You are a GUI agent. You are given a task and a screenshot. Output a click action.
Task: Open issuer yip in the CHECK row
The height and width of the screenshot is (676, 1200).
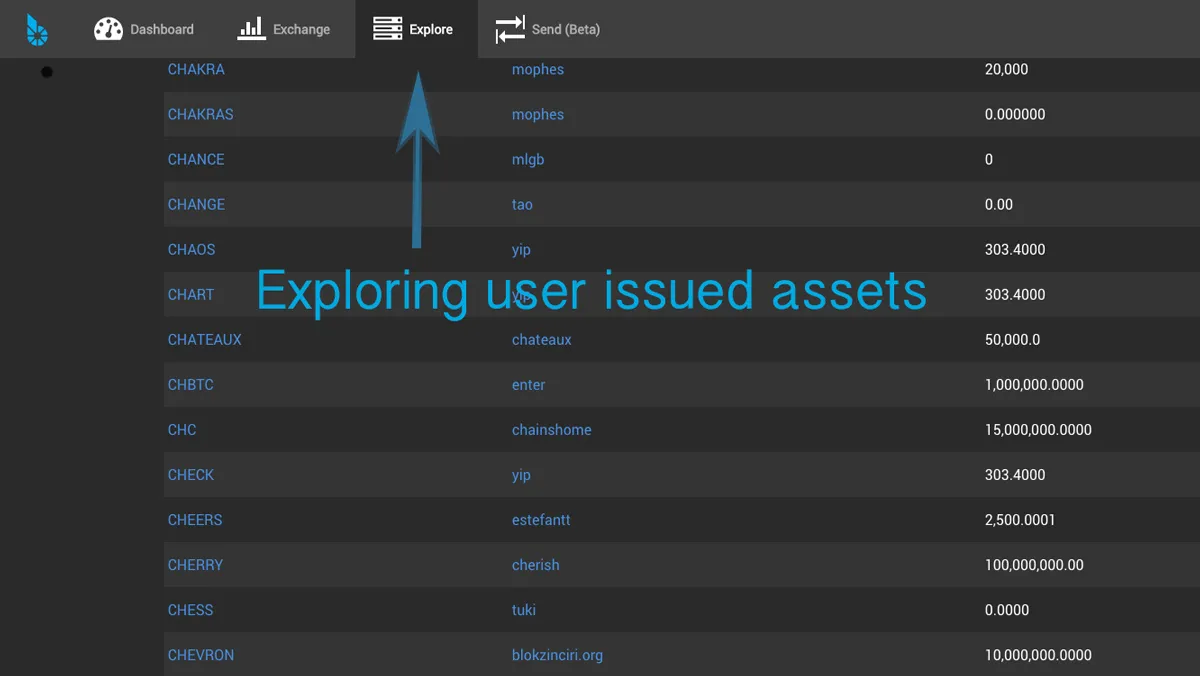point(521,474)
